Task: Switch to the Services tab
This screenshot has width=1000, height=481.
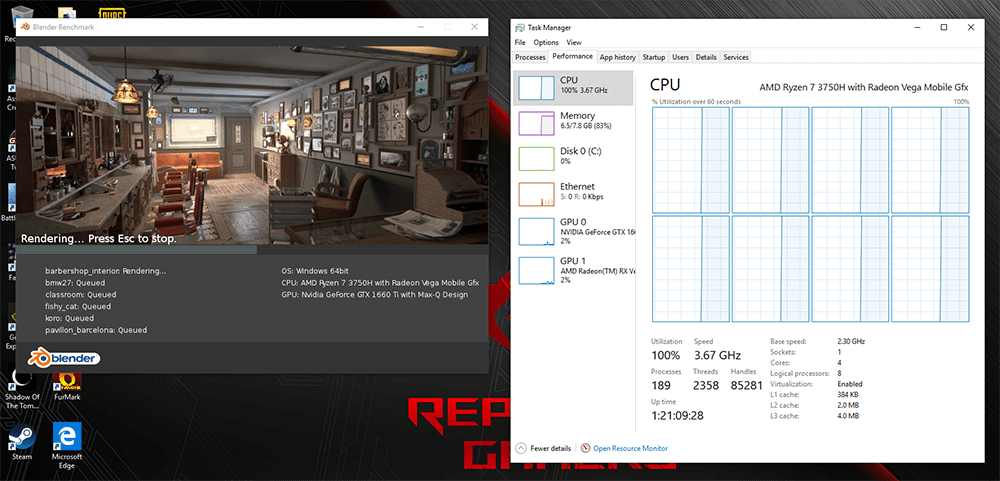Action: pos(735,57)
